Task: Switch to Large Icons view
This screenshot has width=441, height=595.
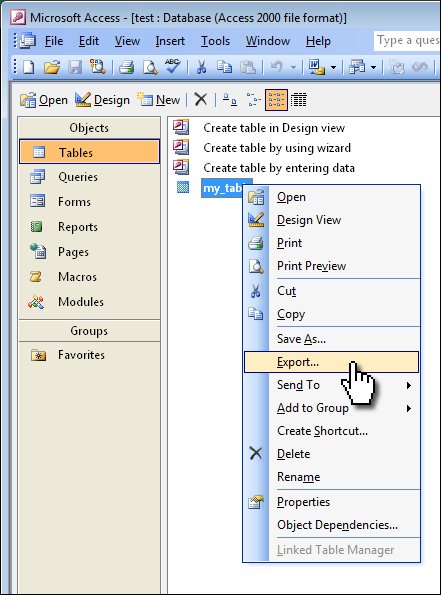Action: coord(230,100)
